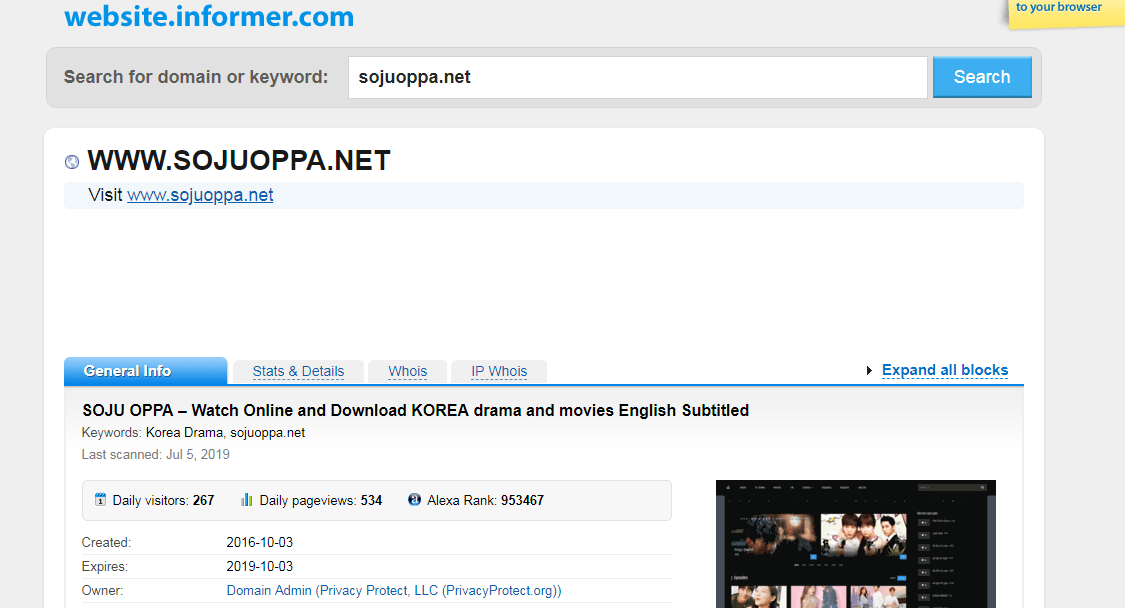Click the WWW.SOJUOPPA.NET heading
Viewport: 1125px width, 608px height.
tap(239, 161)
